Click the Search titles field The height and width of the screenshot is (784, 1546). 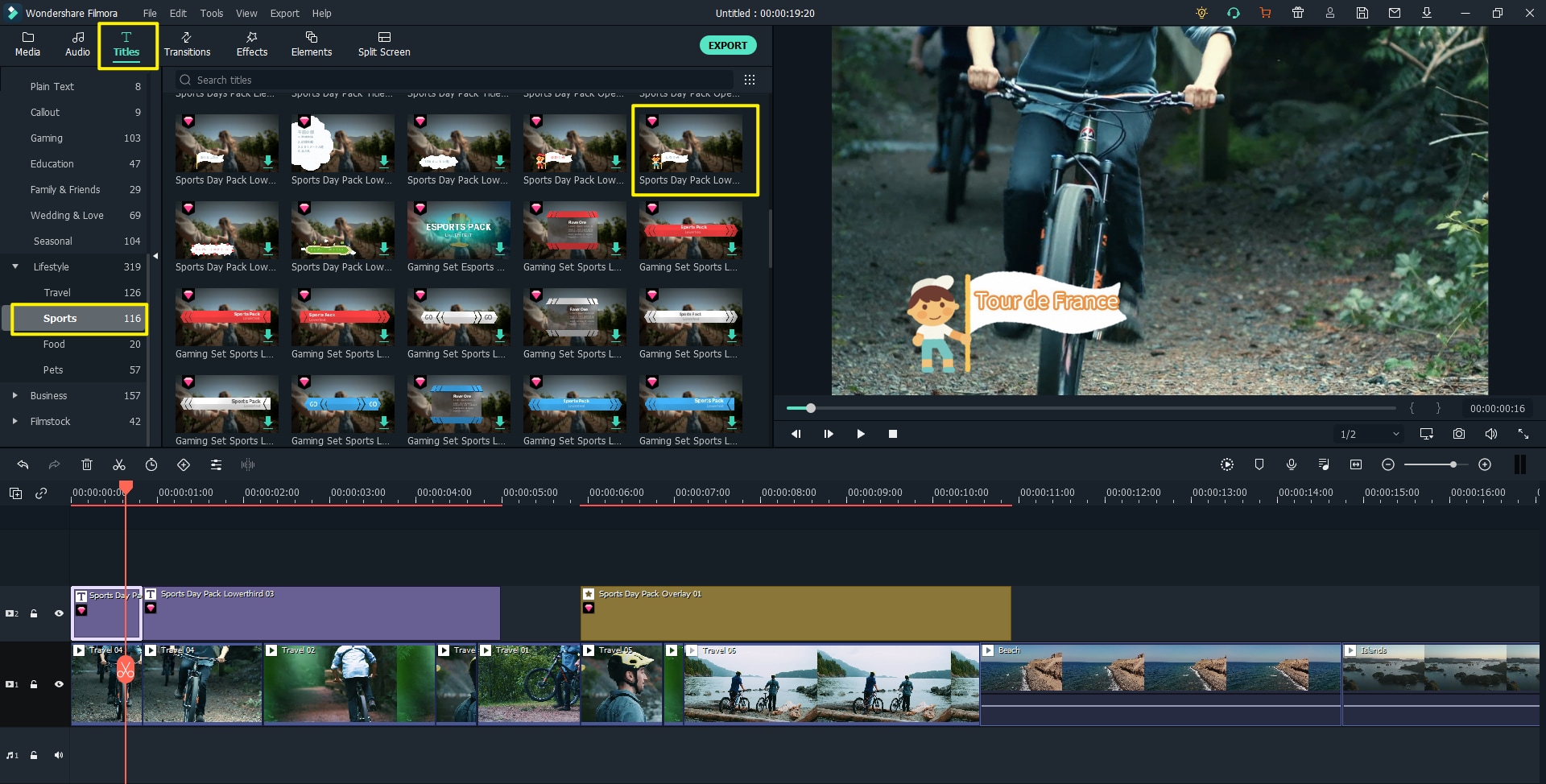(x=455, y=80)
